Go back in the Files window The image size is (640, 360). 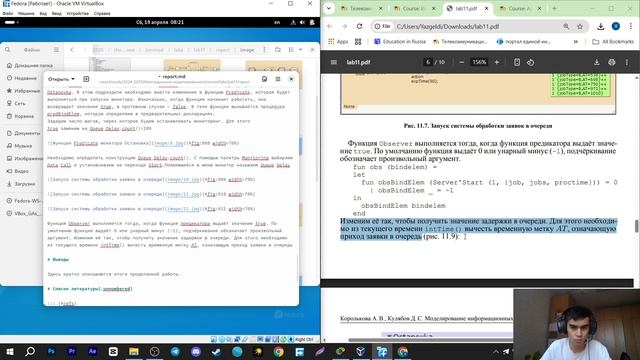[72, 50]
